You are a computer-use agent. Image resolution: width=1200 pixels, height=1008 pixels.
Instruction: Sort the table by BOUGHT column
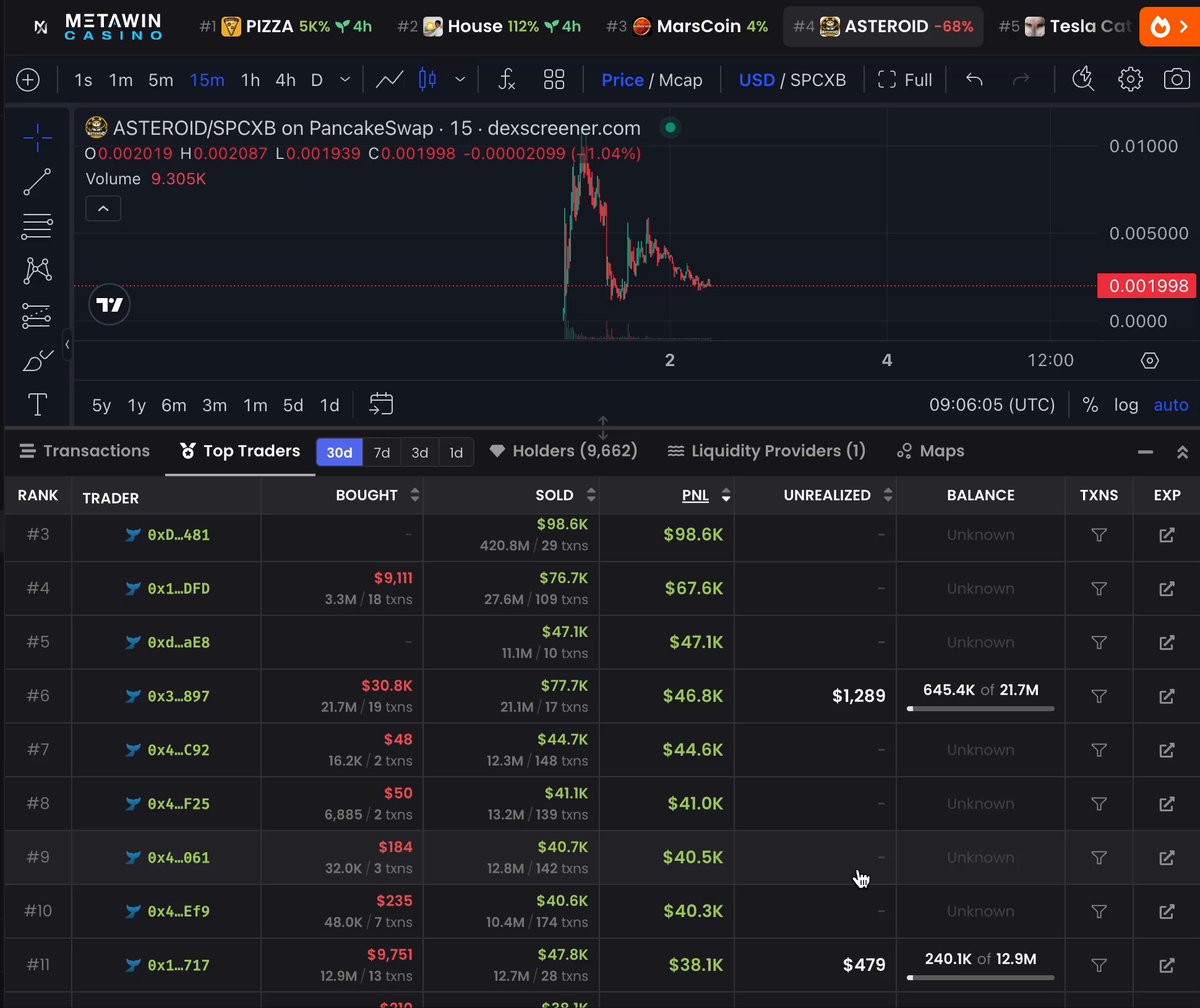pos(377,495)
